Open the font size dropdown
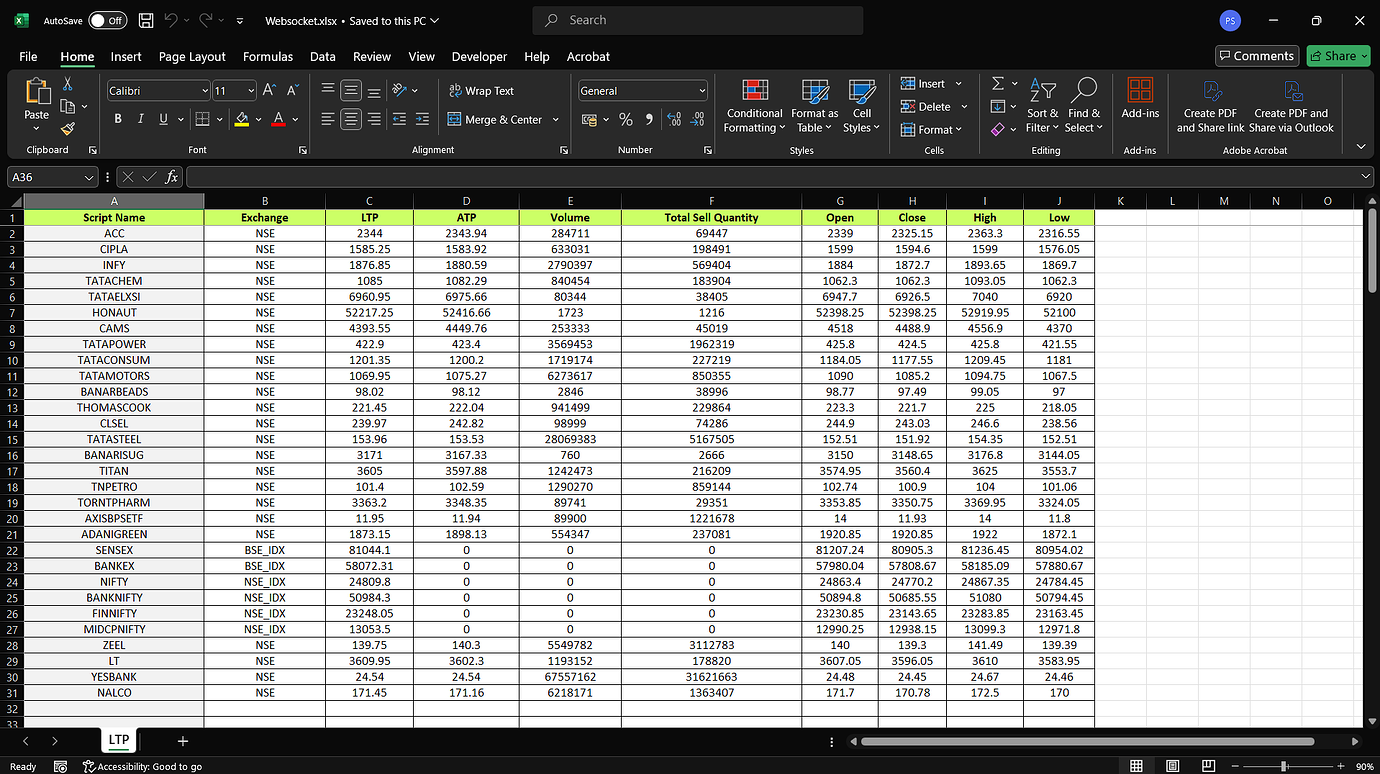This screenshot has width=1380, height=774. point(250,91)
